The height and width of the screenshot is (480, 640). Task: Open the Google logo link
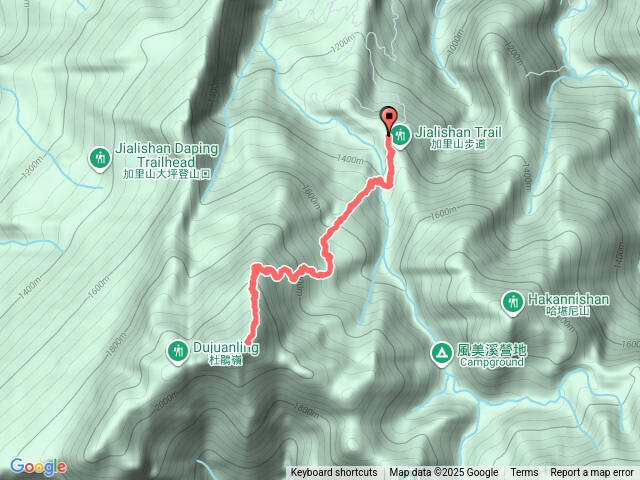click(38, 467)
